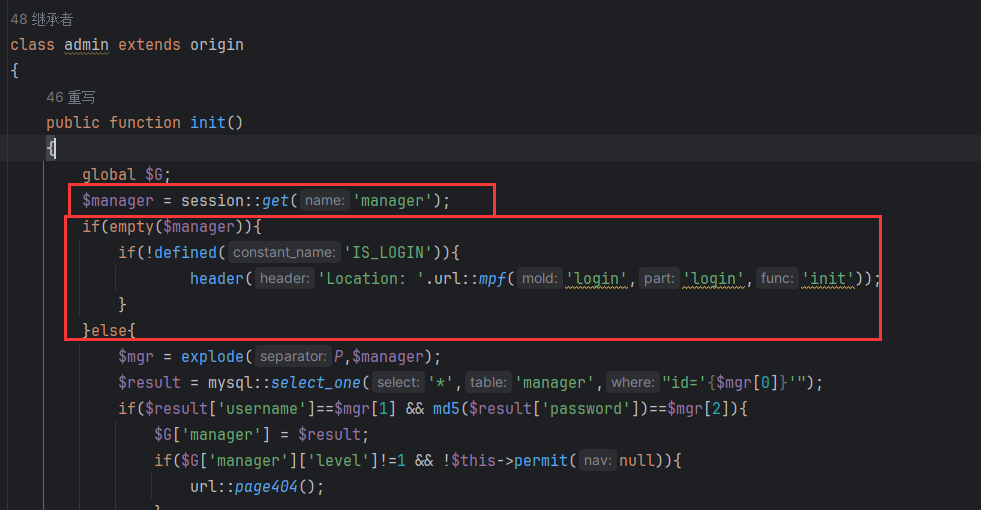981x510 pixels.
Task: Click the parent class origin
Action: click(216, 45)
